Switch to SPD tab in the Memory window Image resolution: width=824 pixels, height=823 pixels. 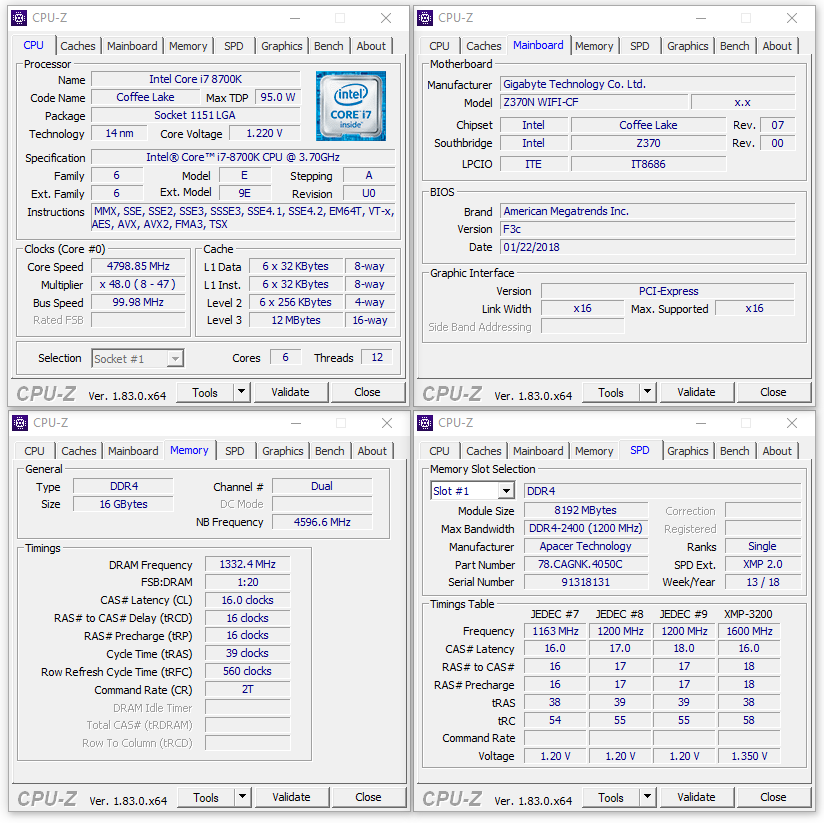pyautogui.click(x=235, y=451)
